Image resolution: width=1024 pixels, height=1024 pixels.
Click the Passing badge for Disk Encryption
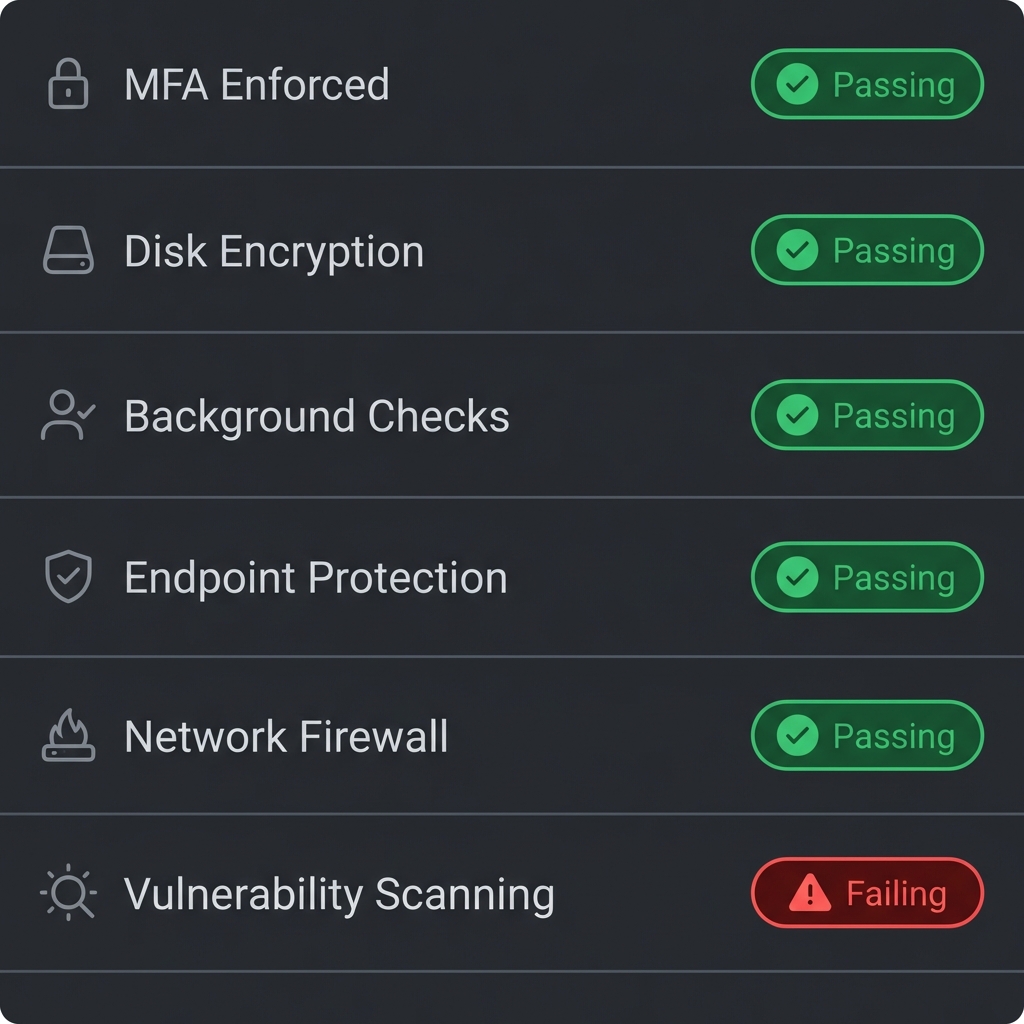[x=867, y=250]
